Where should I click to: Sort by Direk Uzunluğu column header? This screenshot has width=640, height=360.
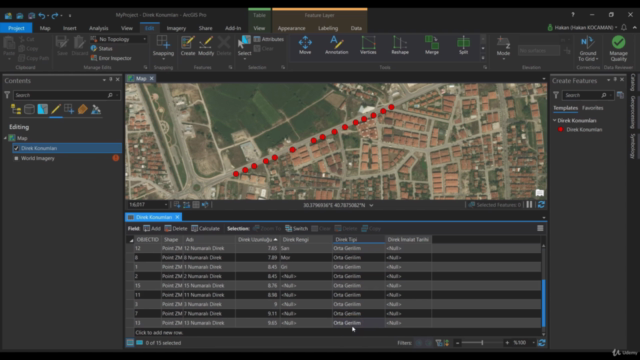point(258,240)
